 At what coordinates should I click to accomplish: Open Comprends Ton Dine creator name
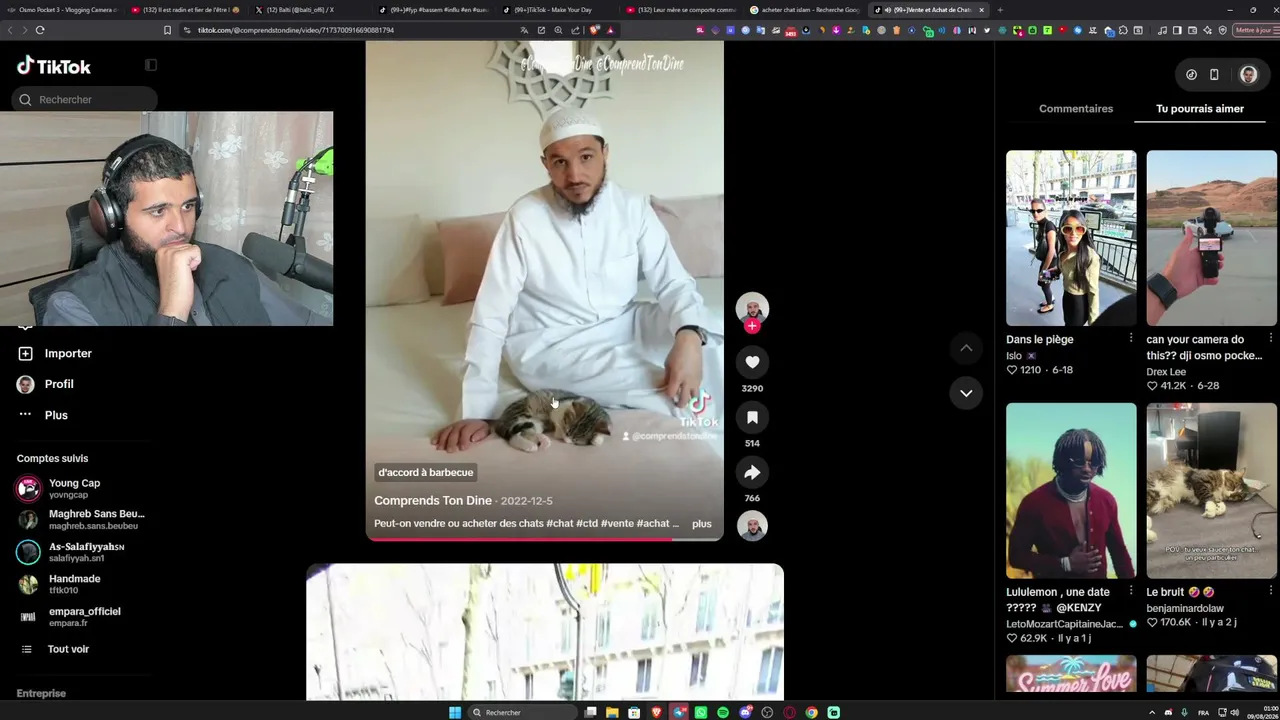[x=433, y=500]
